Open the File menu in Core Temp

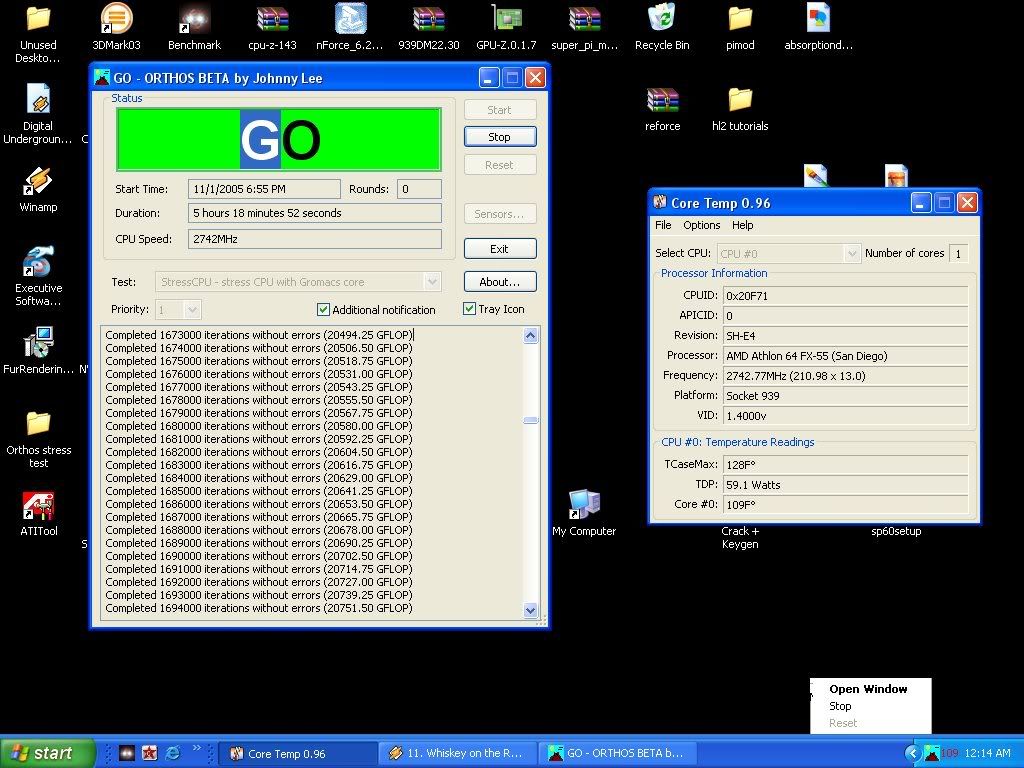(663, 225)
